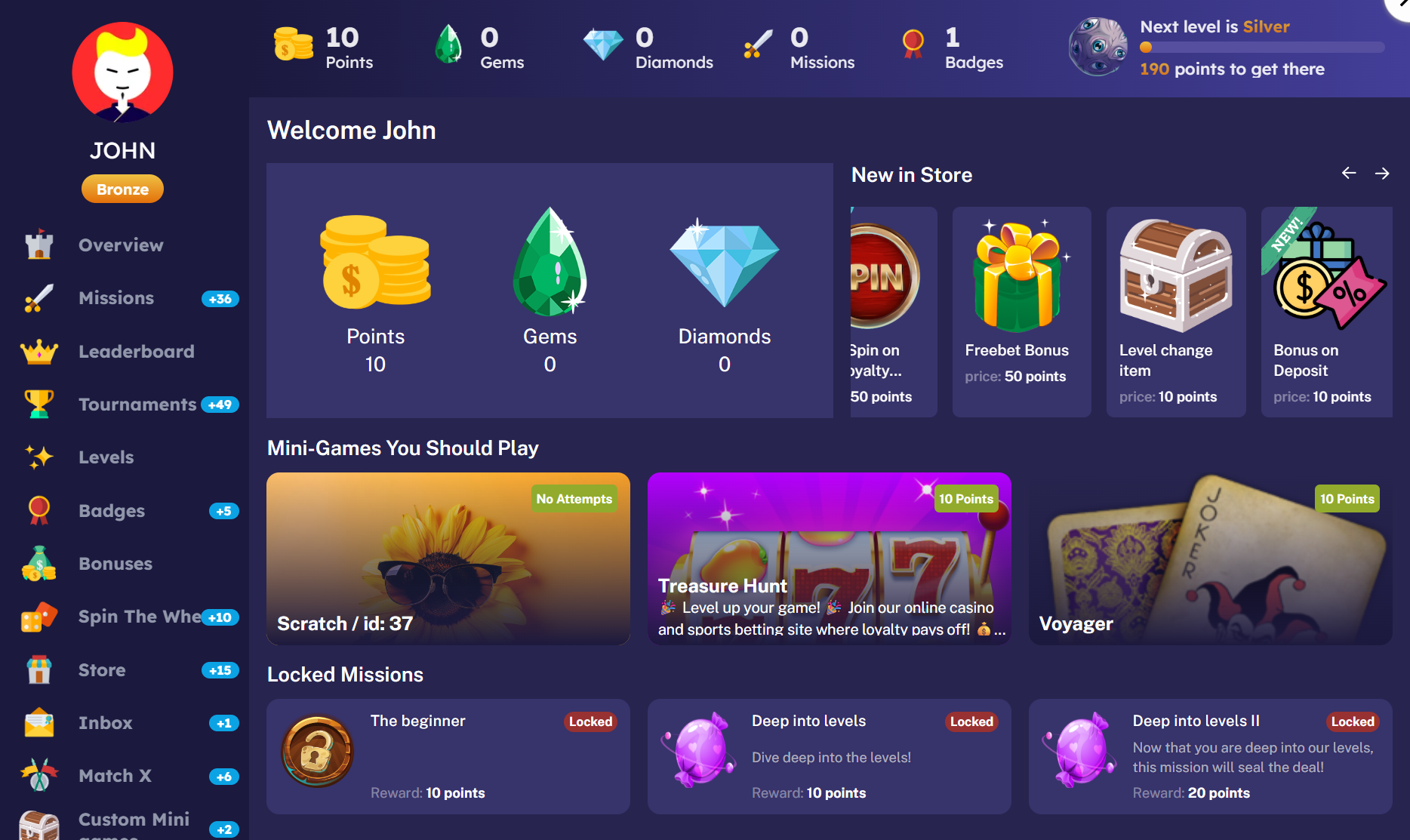Viewport: 1410px width, 840px height.
Task: Open The beginner locked mission
Action: click(x=448, y=756)
